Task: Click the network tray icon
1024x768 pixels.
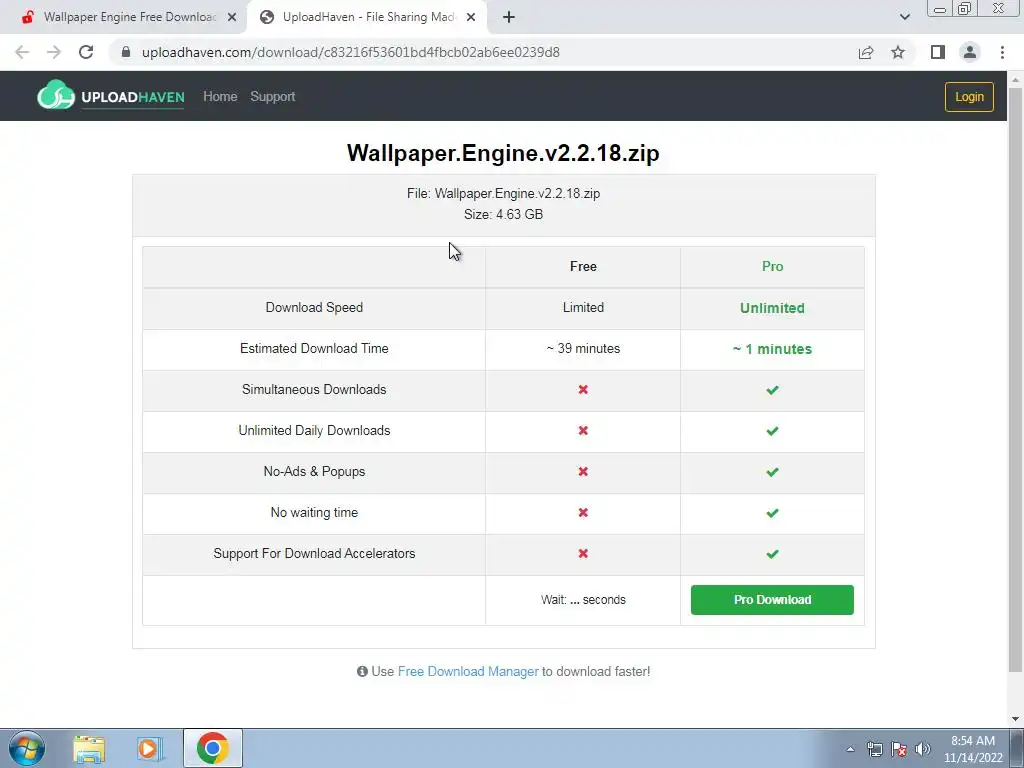Action: pos(875,749)
